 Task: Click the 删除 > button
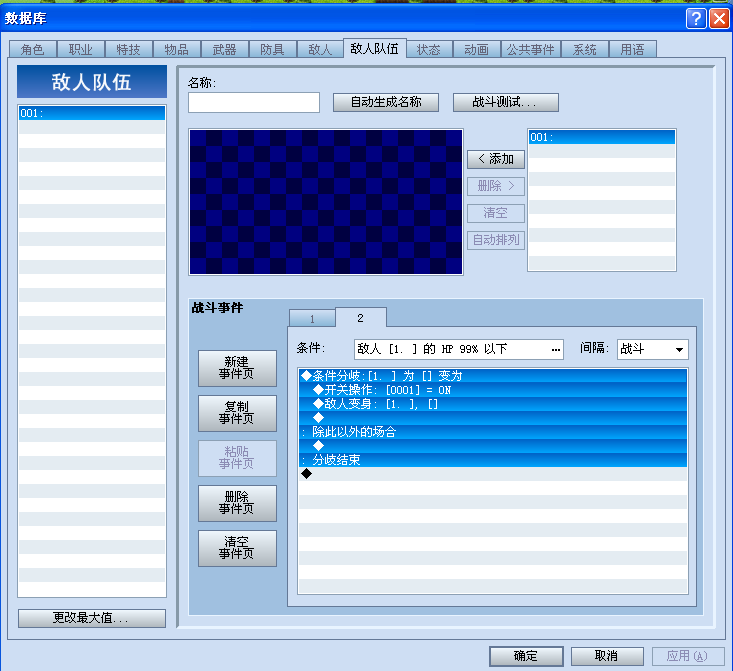pyautogui.click(x=496, y=186)
